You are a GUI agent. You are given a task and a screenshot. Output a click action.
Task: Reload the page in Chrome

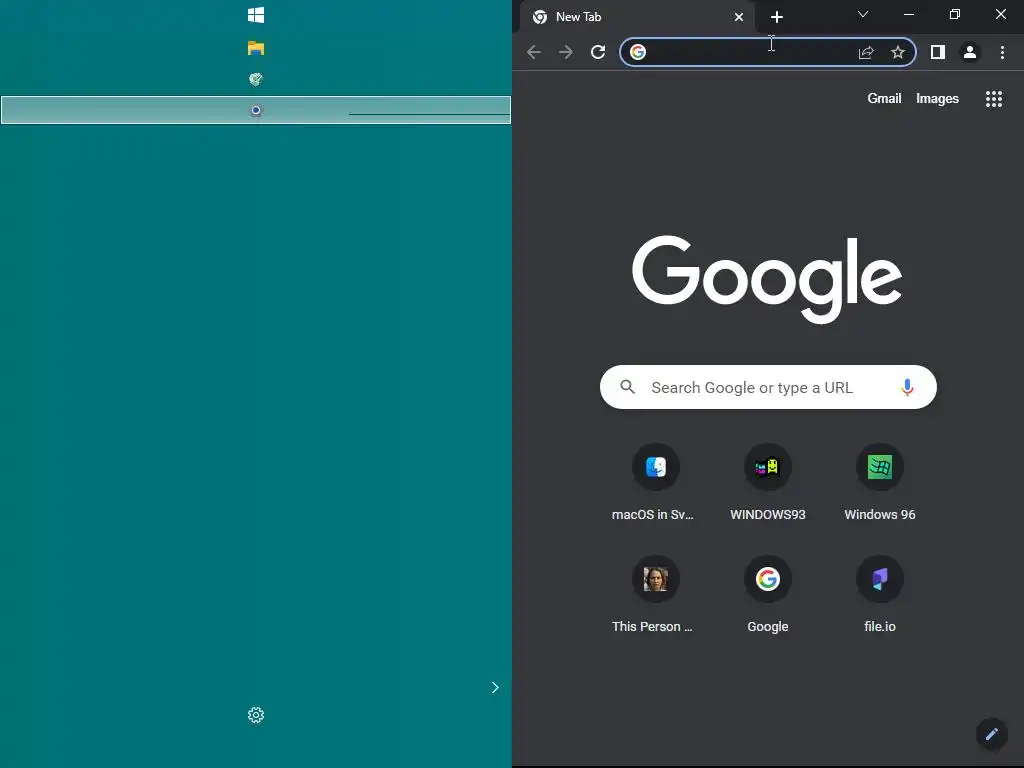click(x=598, y=52)
